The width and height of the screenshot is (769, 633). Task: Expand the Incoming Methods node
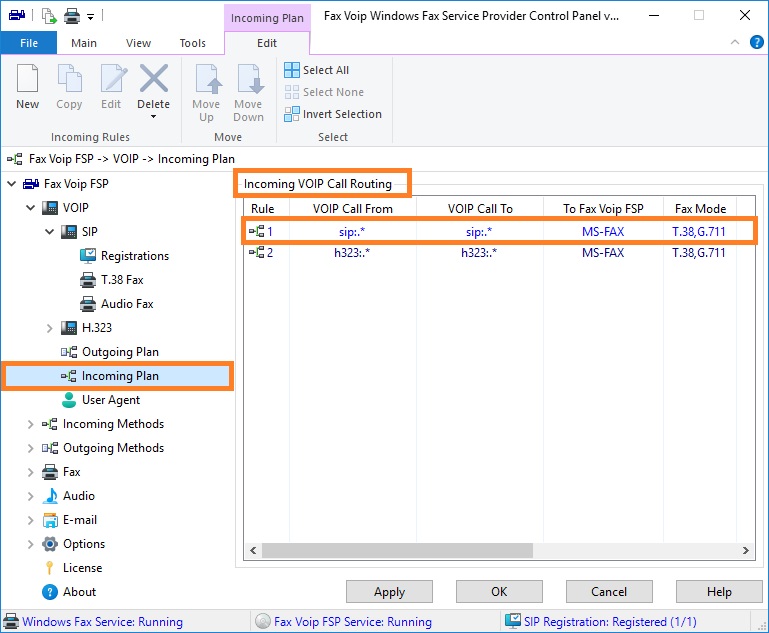pos(30,424)
